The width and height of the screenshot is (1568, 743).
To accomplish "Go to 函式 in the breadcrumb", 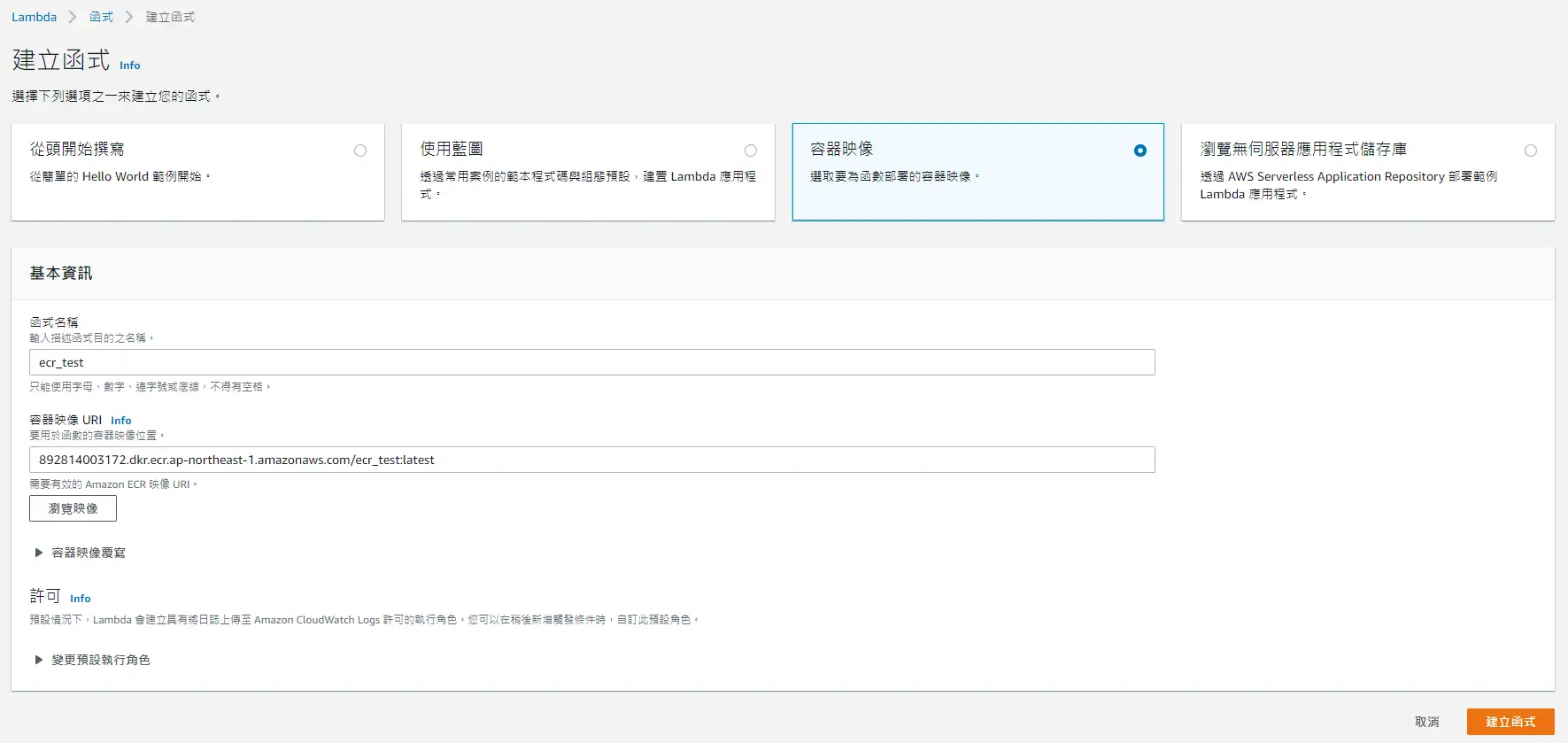I will click(x=102, y=17).
